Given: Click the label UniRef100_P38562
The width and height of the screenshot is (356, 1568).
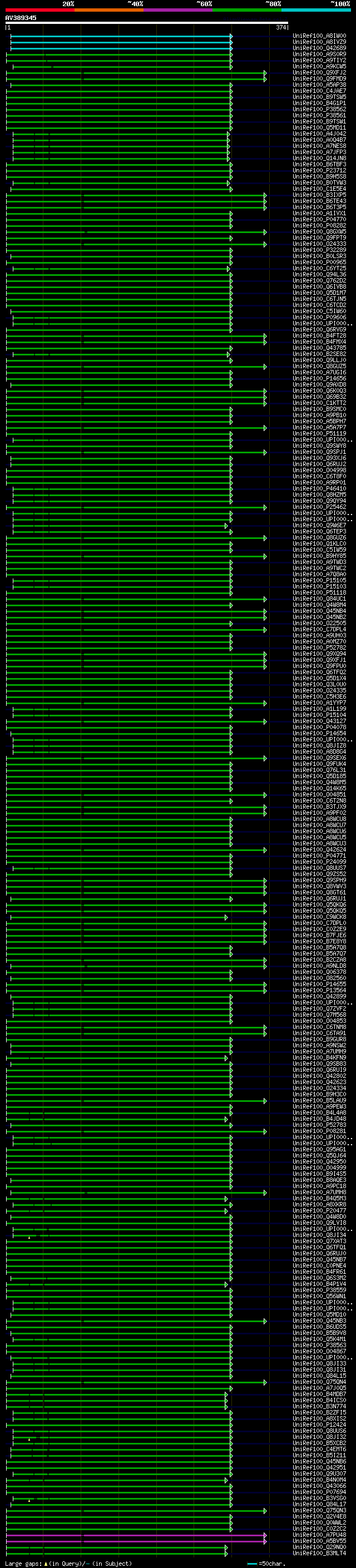Looking at the screenshot, I should [319, 109].
